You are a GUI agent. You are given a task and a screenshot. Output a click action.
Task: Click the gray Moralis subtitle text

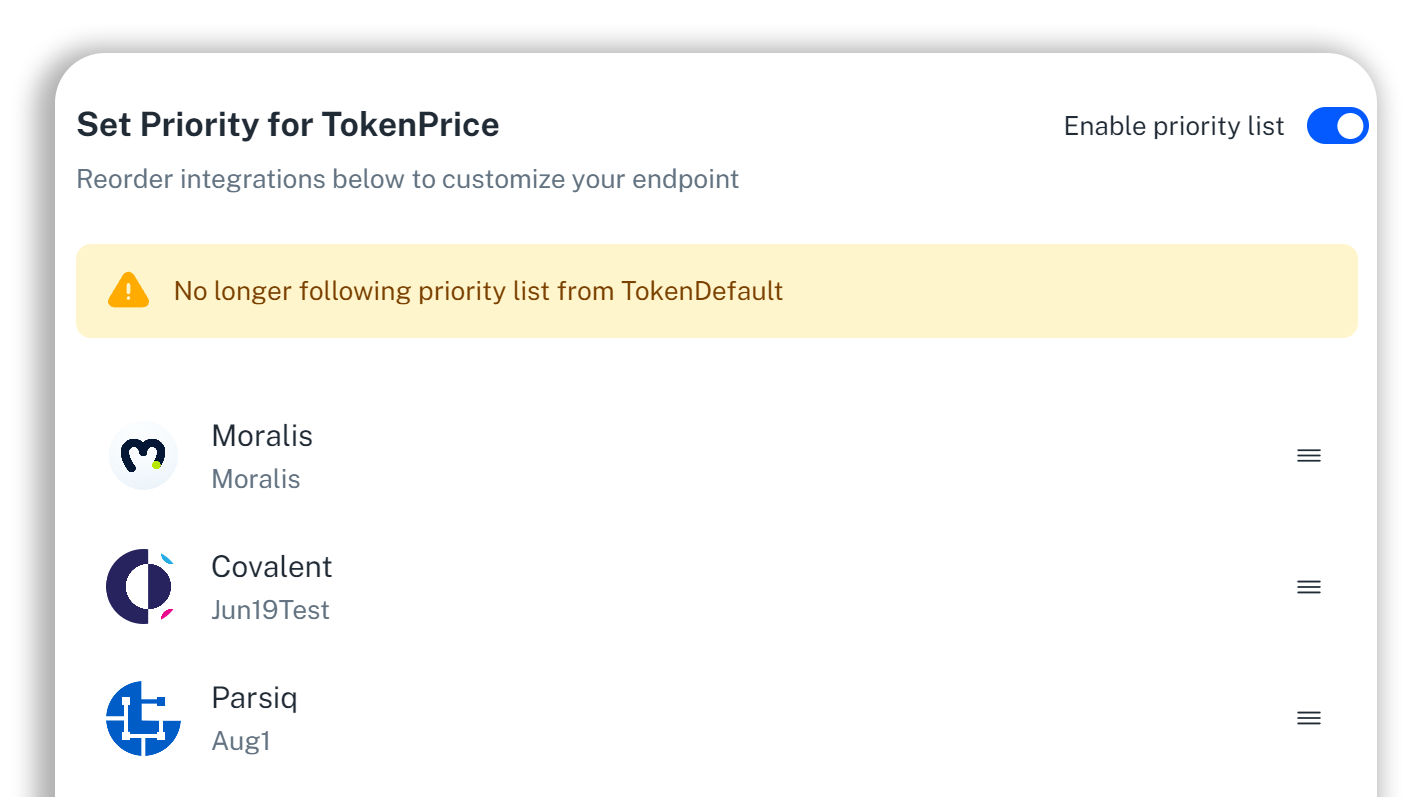pos(256,479)
